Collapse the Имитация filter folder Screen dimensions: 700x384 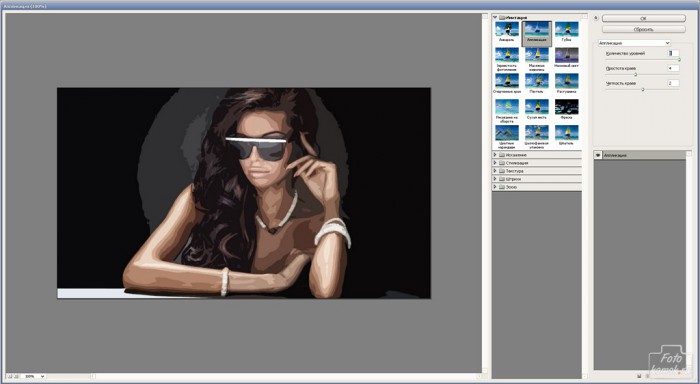(x=495, y=17)
